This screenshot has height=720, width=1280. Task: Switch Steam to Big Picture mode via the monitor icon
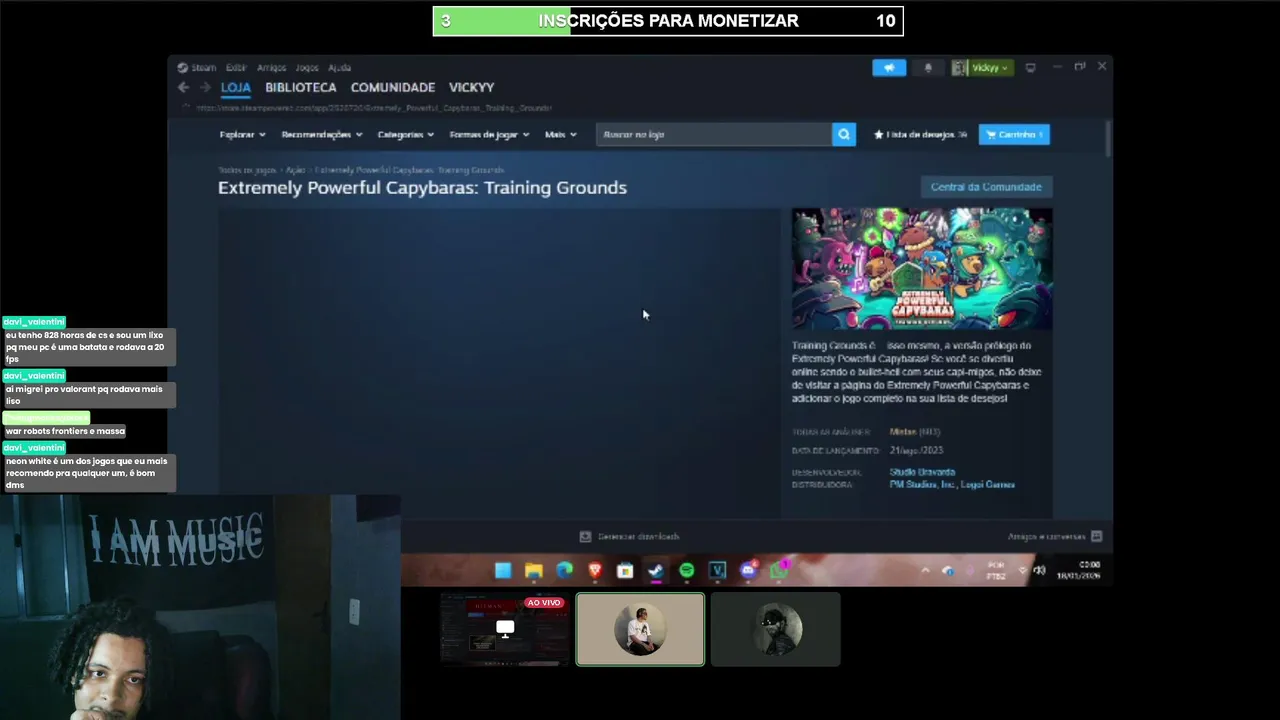tap(1030, 67)
